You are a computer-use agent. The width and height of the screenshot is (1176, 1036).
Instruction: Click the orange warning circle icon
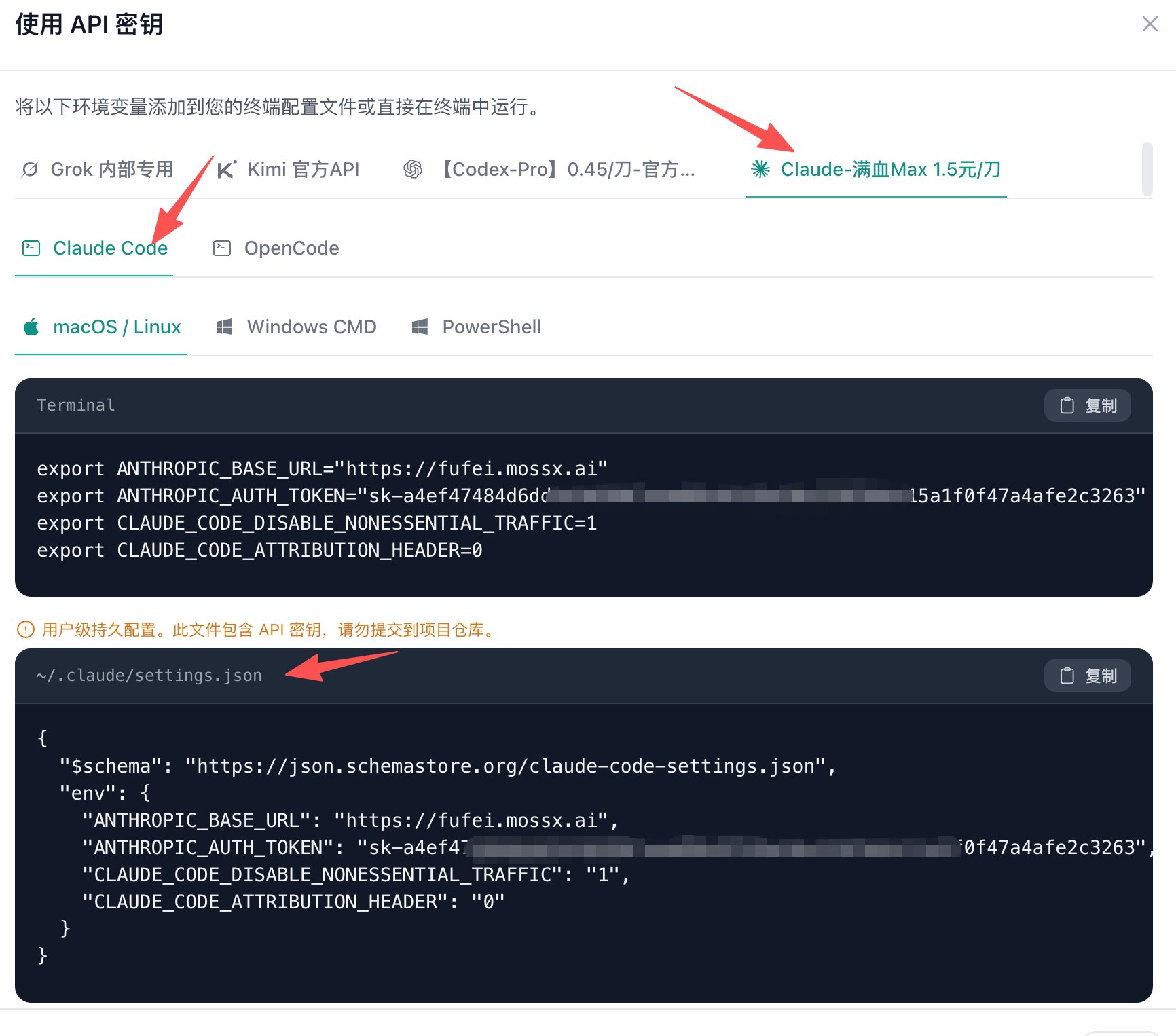pos(25,630)
